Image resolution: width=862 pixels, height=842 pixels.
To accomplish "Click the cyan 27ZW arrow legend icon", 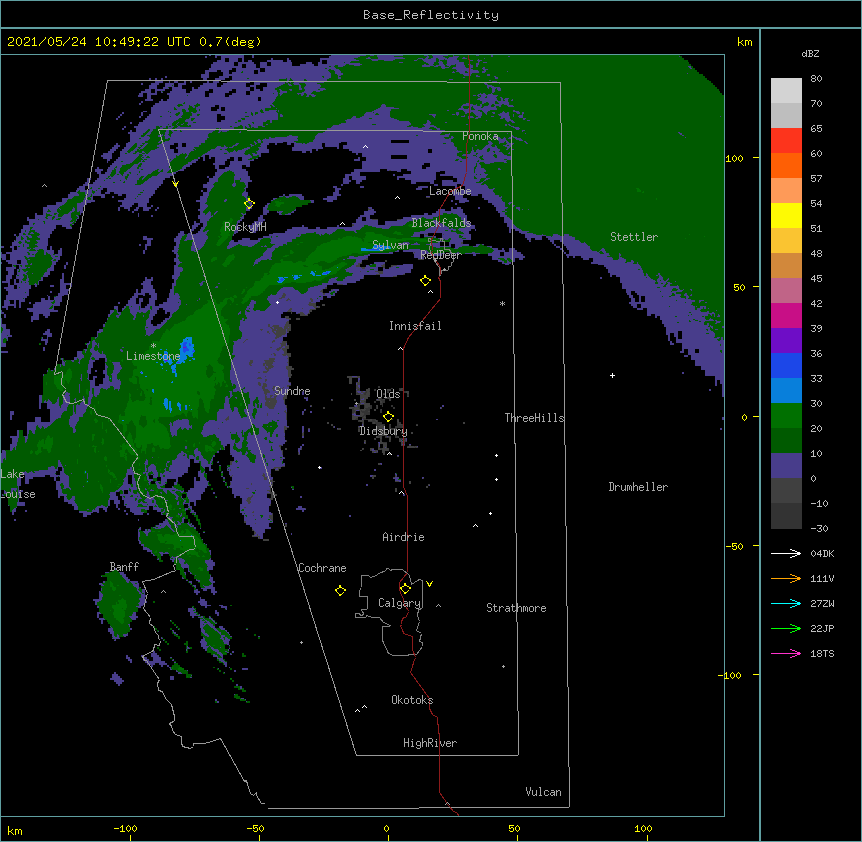I will pos(786,603).
